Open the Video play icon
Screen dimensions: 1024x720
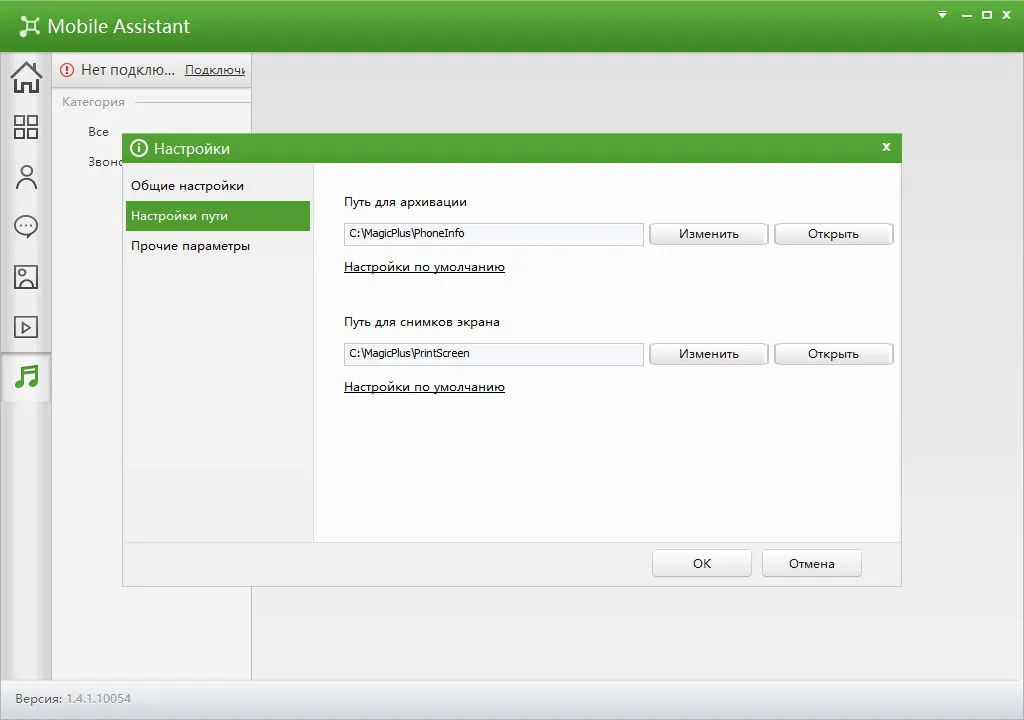pos(26,327)
